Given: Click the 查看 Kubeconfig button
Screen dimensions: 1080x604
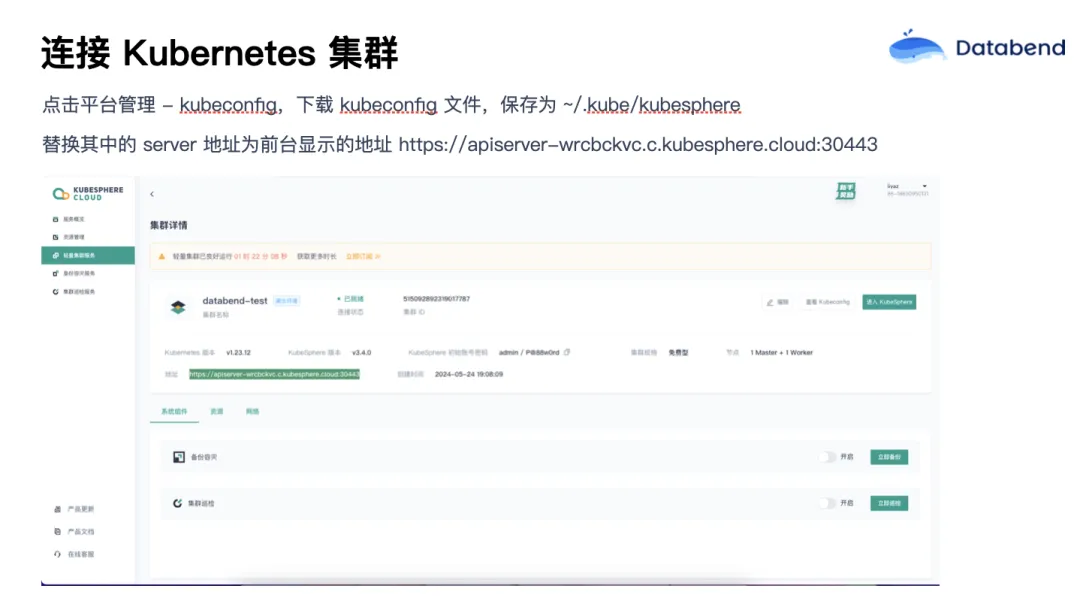Looking at the screenshot, I should click(828, 302).
